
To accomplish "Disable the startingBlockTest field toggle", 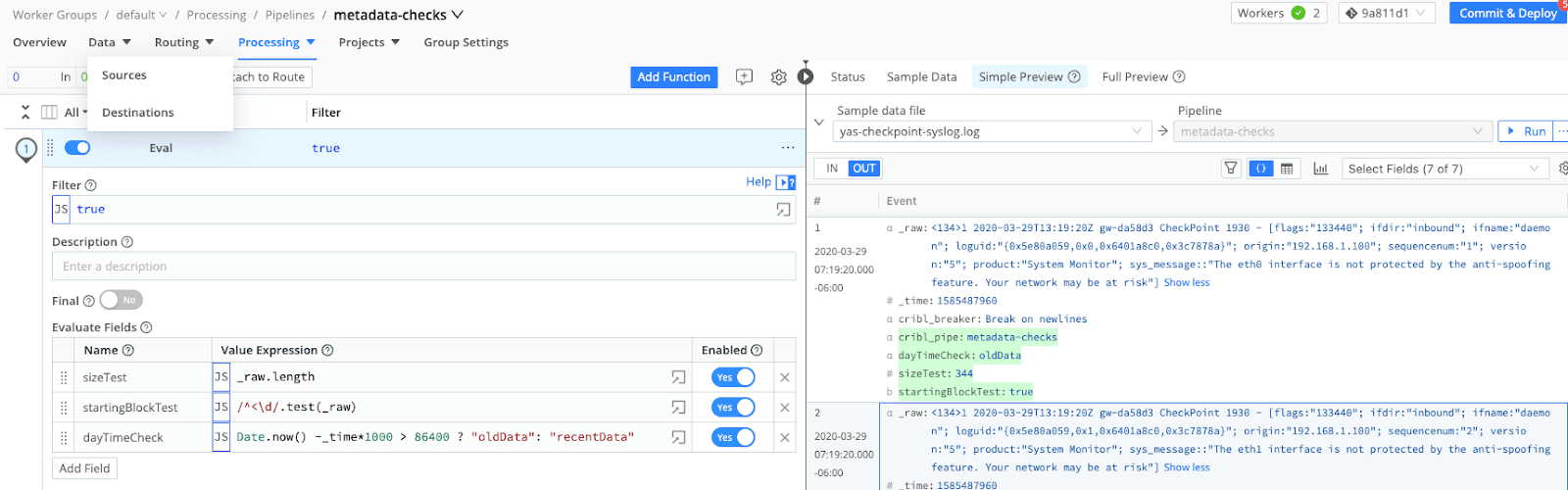I will 733,408.
